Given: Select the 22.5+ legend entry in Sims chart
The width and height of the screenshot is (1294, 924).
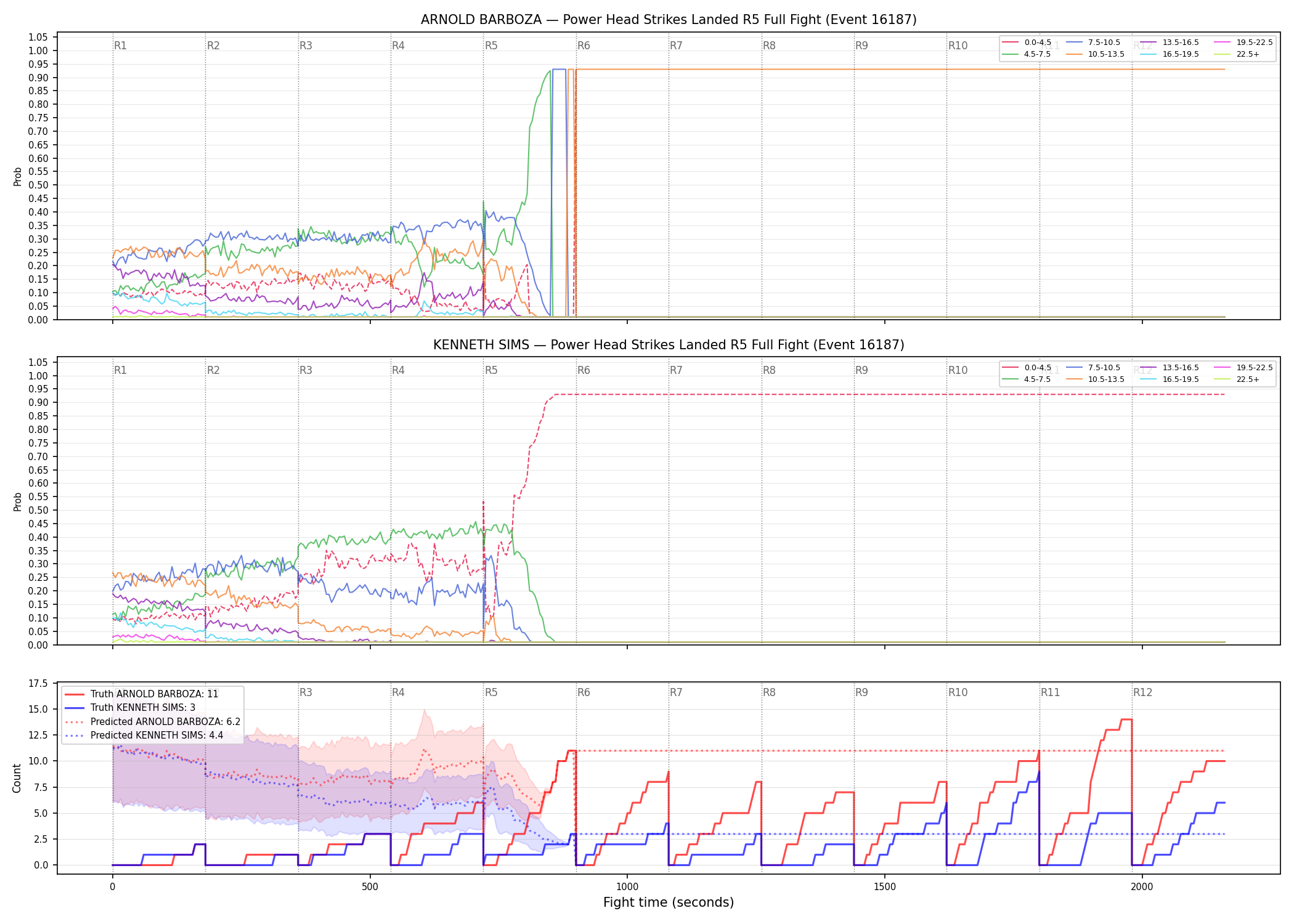Looking at the screenshot, I should click(1237, 379).
